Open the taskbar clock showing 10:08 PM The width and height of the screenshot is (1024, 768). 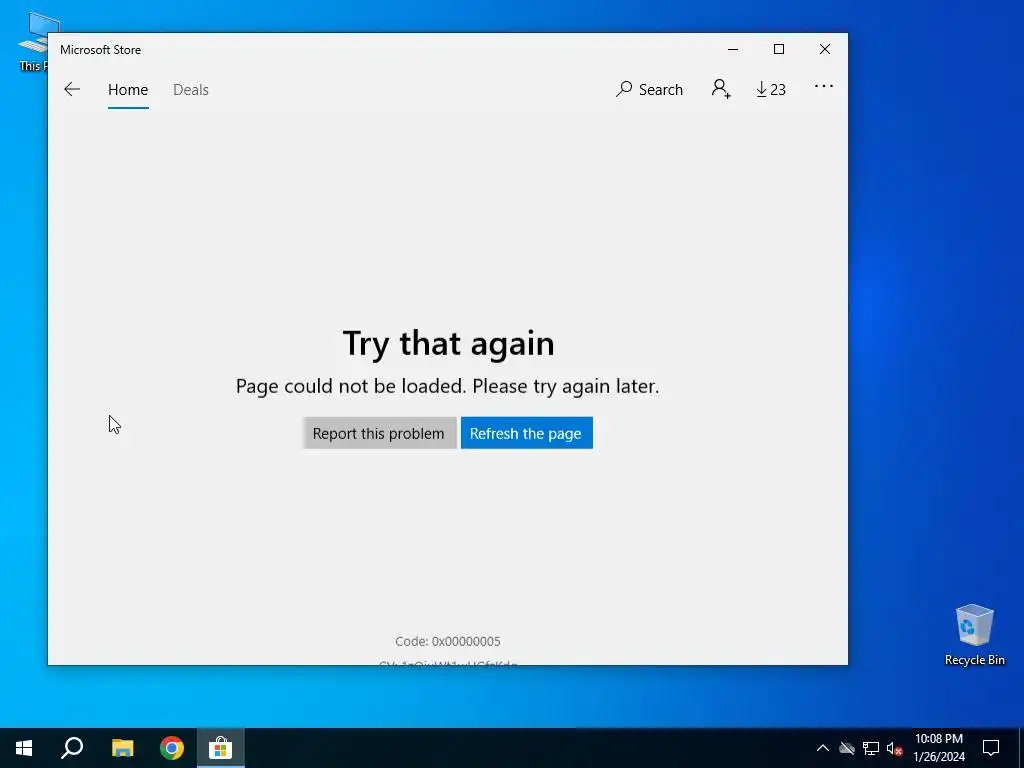939,748
